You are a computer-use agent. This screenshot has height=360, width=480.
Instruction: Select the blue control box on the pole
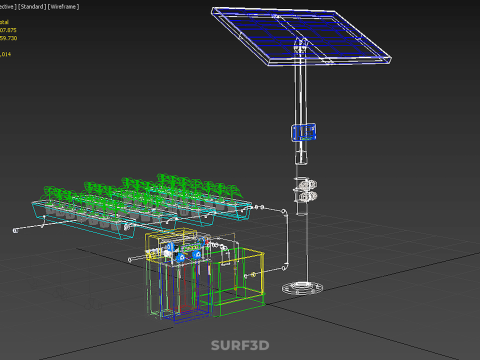(303, 132)
